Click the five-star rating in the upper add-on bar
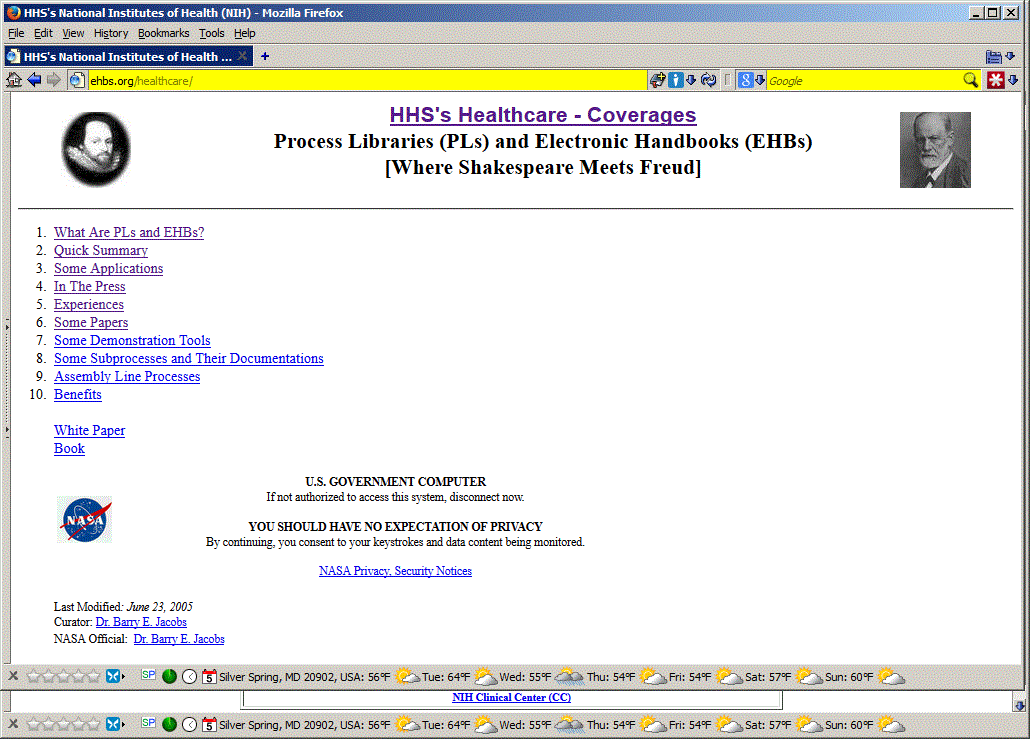The image size is (1030, 739). point(63,676)
